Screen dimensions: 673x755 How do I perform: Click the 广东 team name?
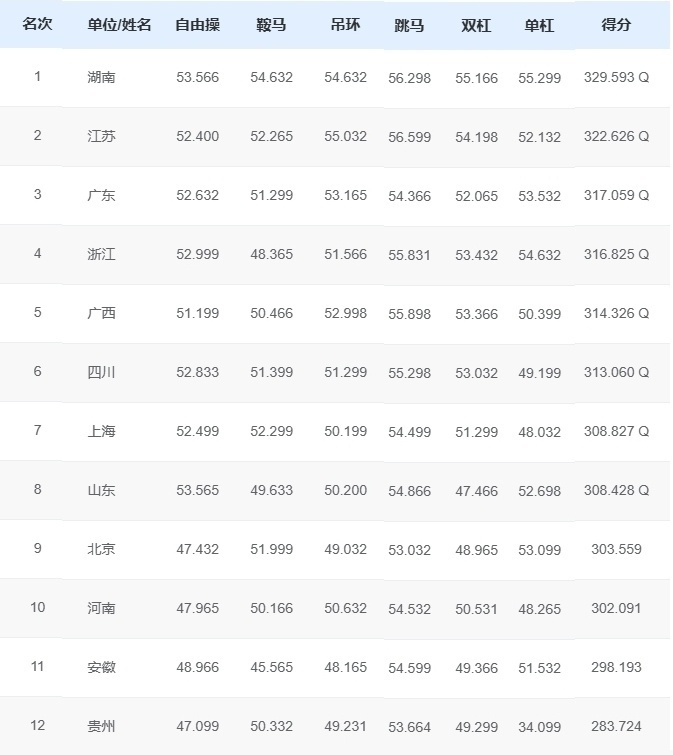(x=101, y=195)
